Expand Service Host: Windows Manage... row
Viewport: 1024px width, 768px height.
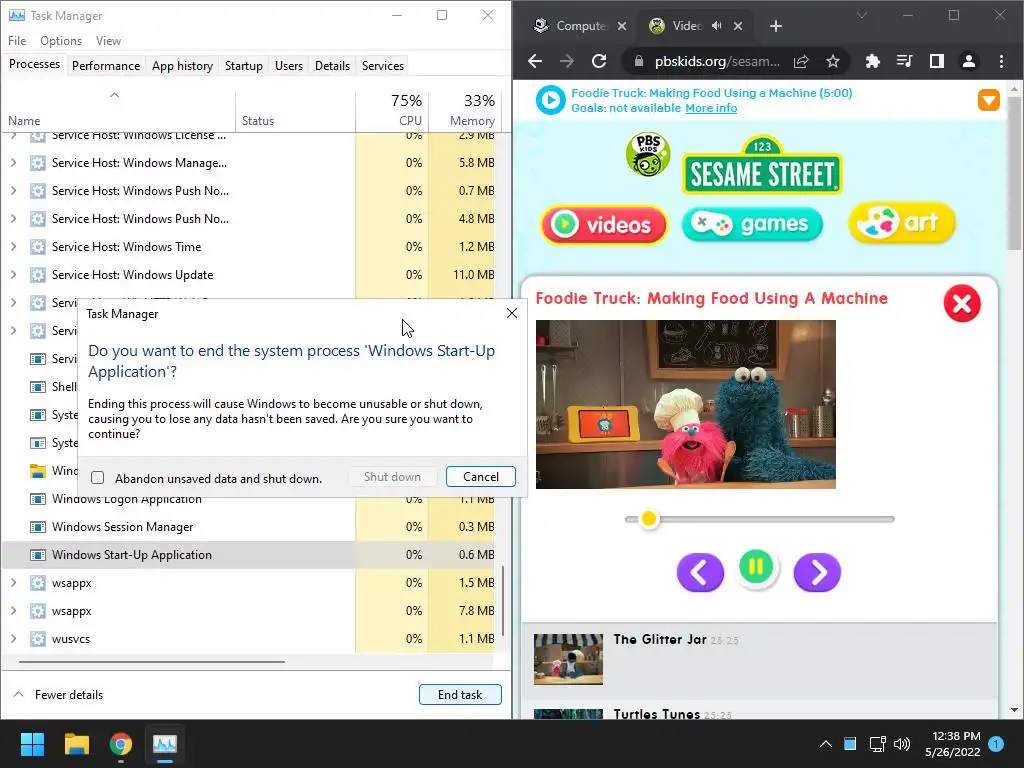pos(13,163)
